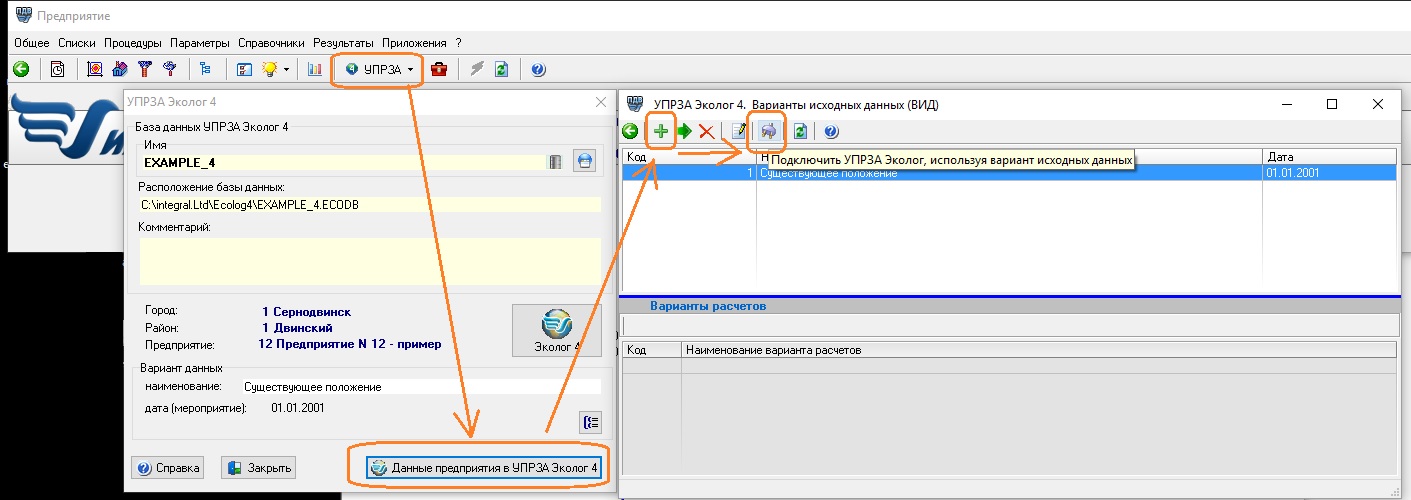Click the large Эколог 4 launch button

pyautogui.click(x=556, y=330)
